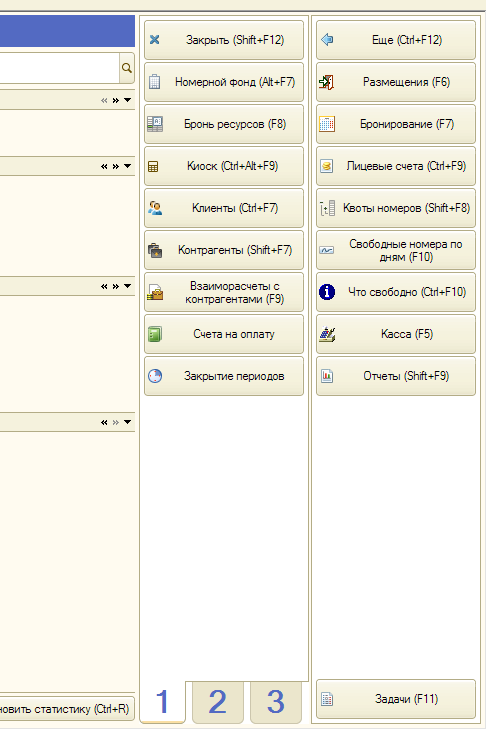Click the calculator icon for Киоск
The image size is (486, 729).
coord(153,166)
